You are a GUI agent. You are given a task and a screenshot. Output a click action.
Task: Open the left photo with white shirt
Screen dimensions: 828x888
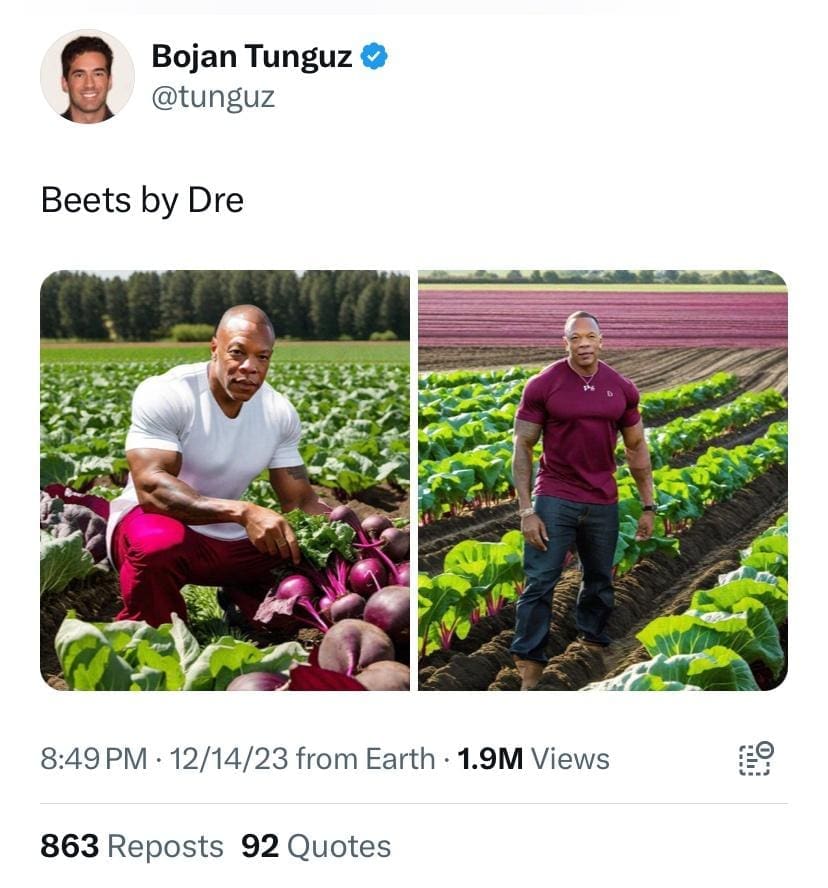225,480
